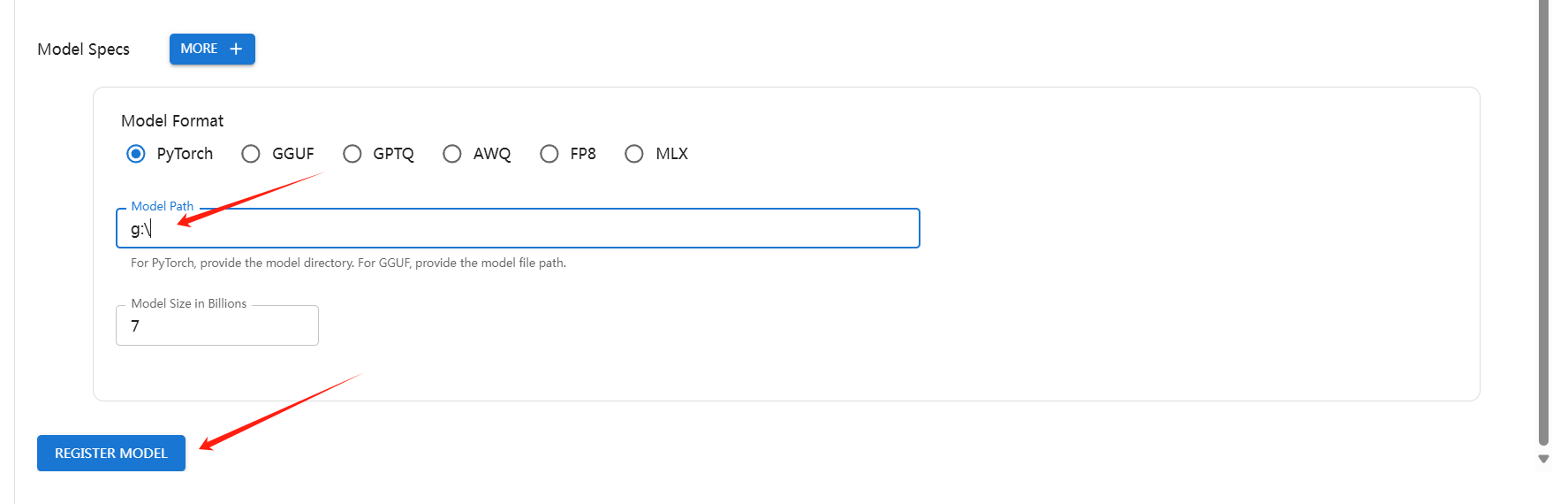The image size is (1568, 504).
Task: Click the scroll-down arrow on the scrollbar
Action: click(x=1543, y=459)
